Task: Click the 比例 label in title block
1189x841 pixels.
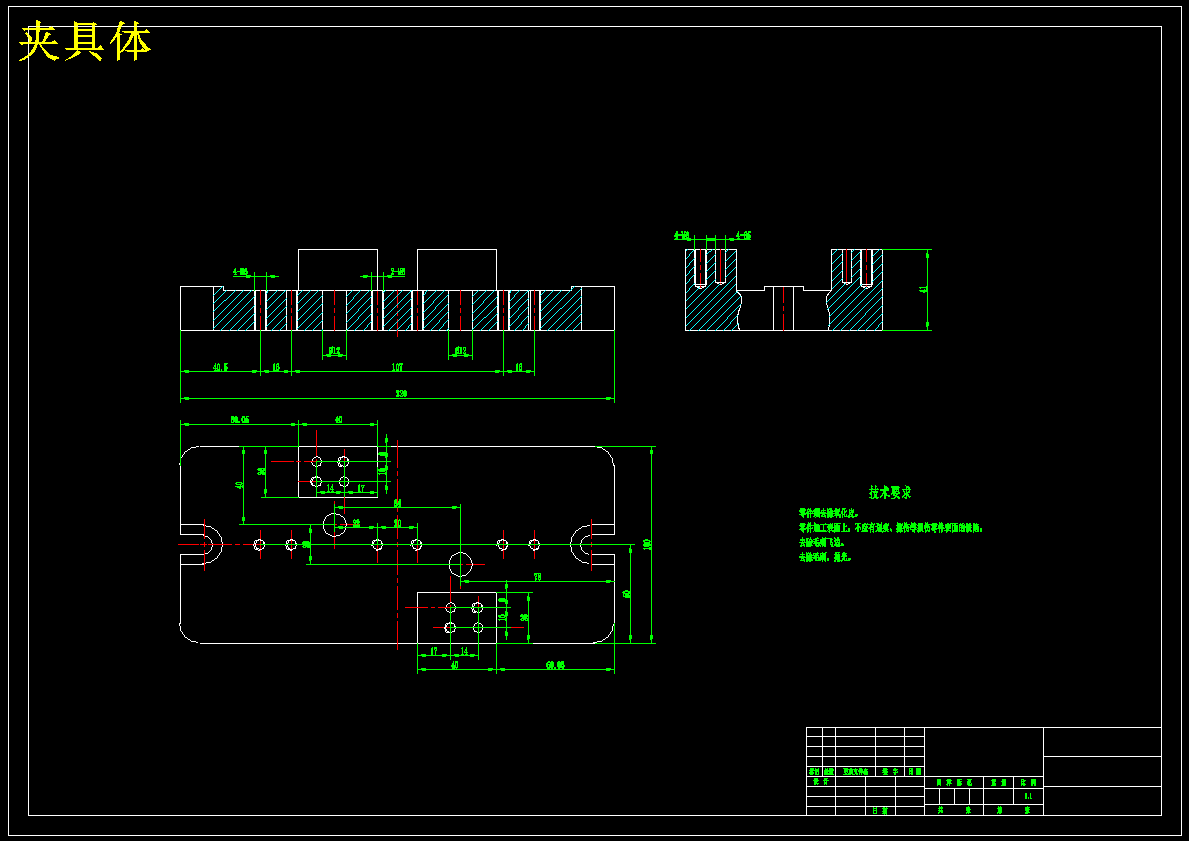Action: [1028, 782]
